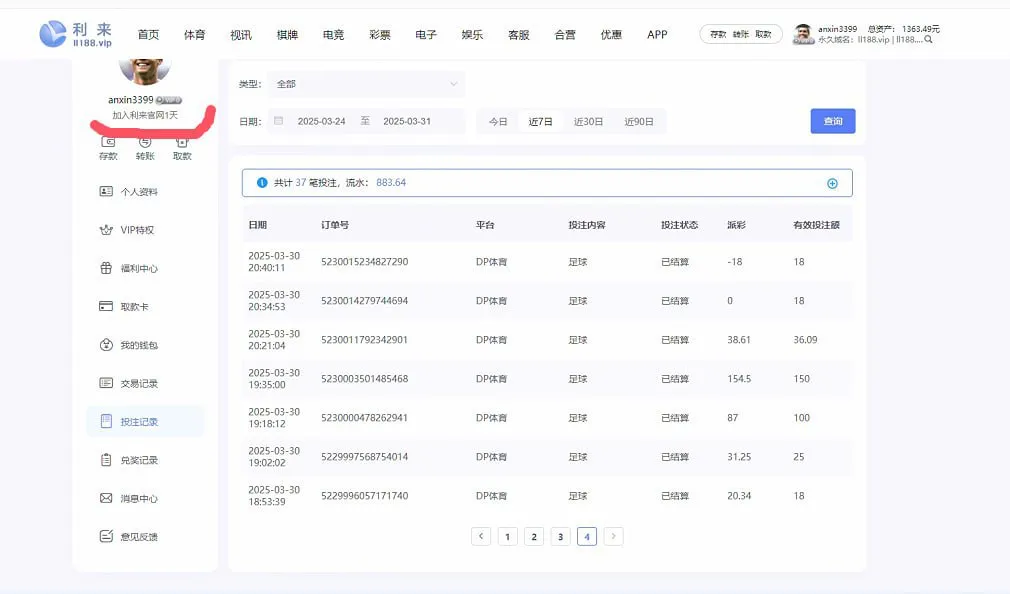Screen dimensions: 1010x594
Task: Click the 福利中心 gift icon
Action: 106,268
